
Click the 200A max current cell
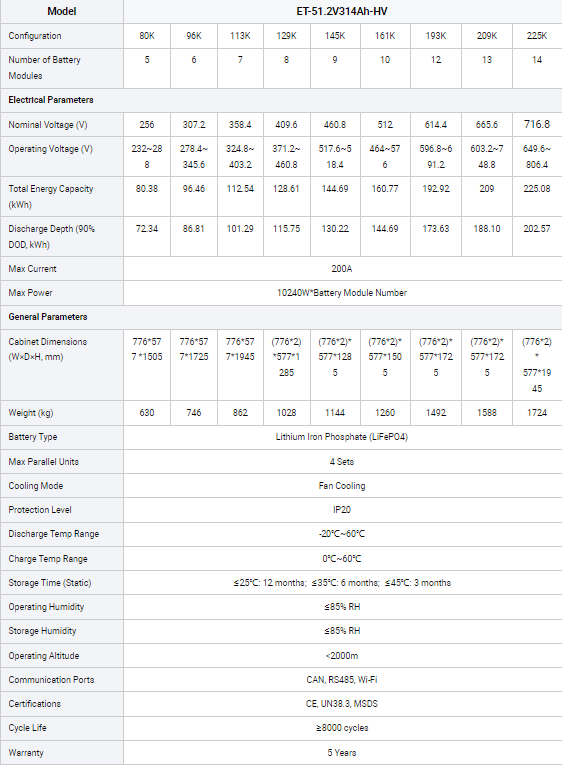point(341,268)
